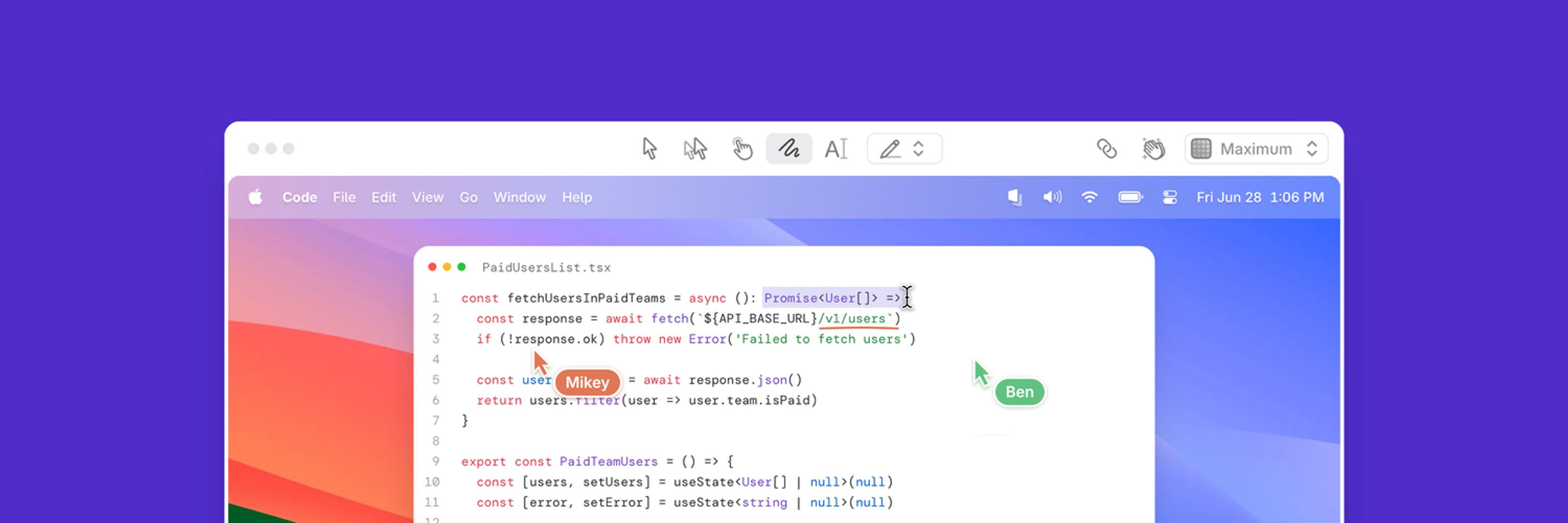Click the PaidTeamUsers component name
The height and width of the screenshot is (523, 1568).
coord(609,461)
